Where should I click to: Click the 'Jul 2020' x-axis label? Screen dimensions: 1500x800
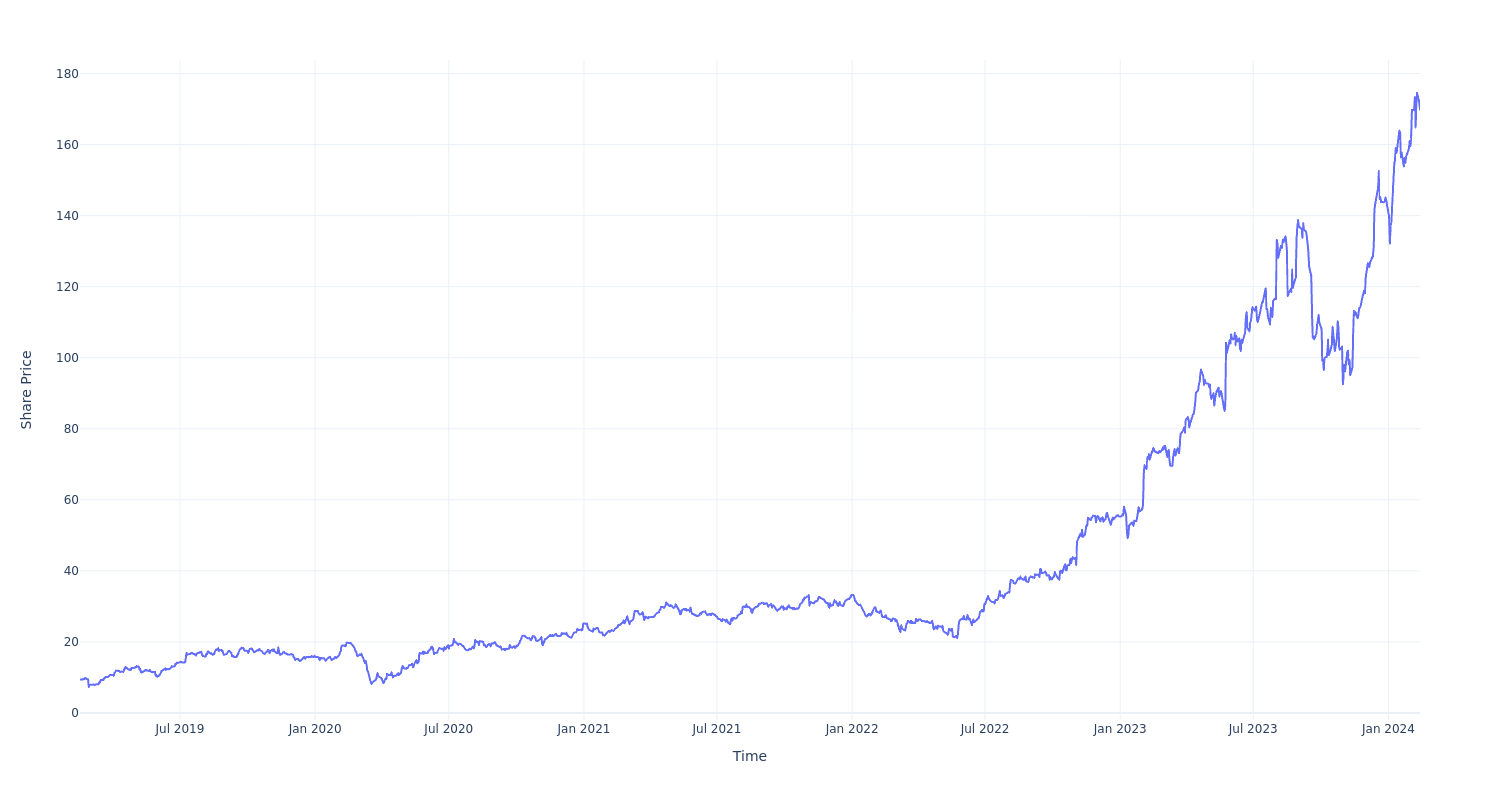coord(448,729)
